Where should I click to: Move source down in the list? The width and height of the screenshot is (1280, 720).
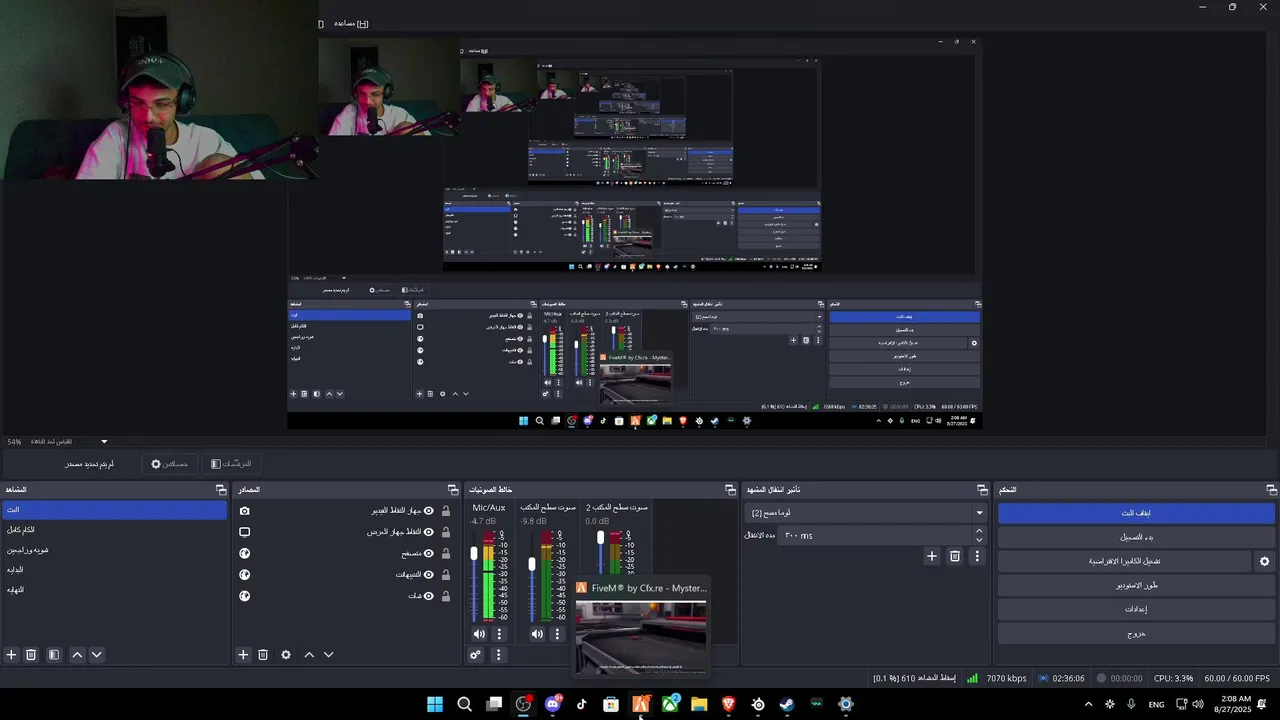[x=328, y=655]
